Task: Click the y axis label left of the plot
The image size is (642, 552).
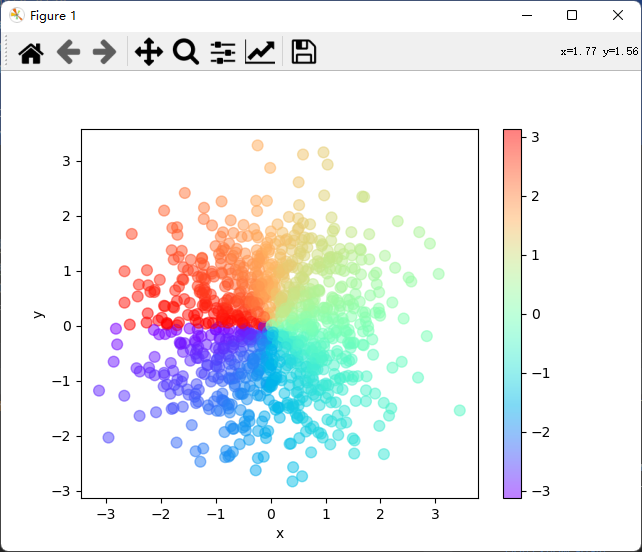Action: (38, 314)
